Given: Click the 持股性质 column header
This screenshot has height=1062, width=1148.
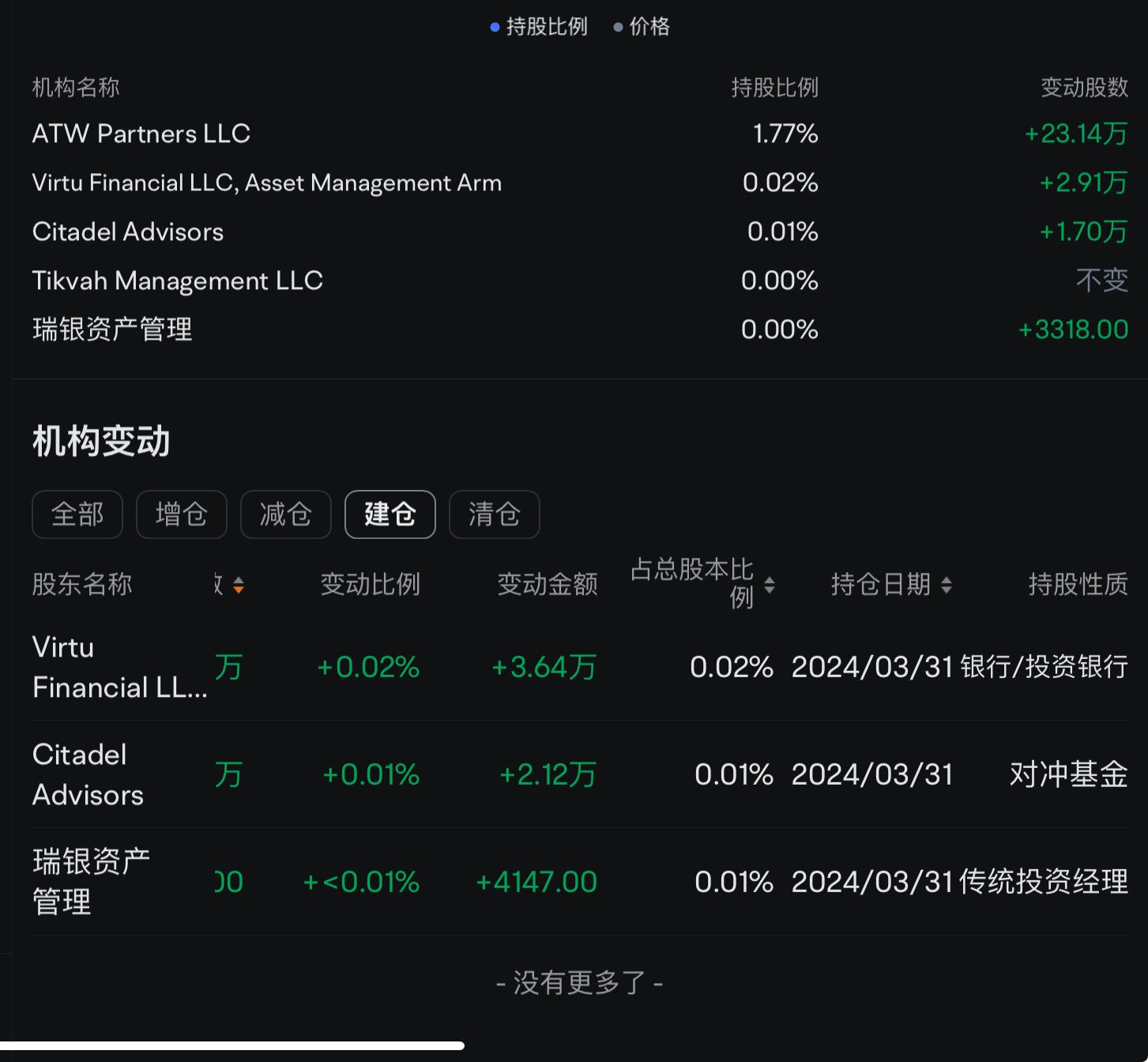Looking at the screenshot, I should (1078, 585).
